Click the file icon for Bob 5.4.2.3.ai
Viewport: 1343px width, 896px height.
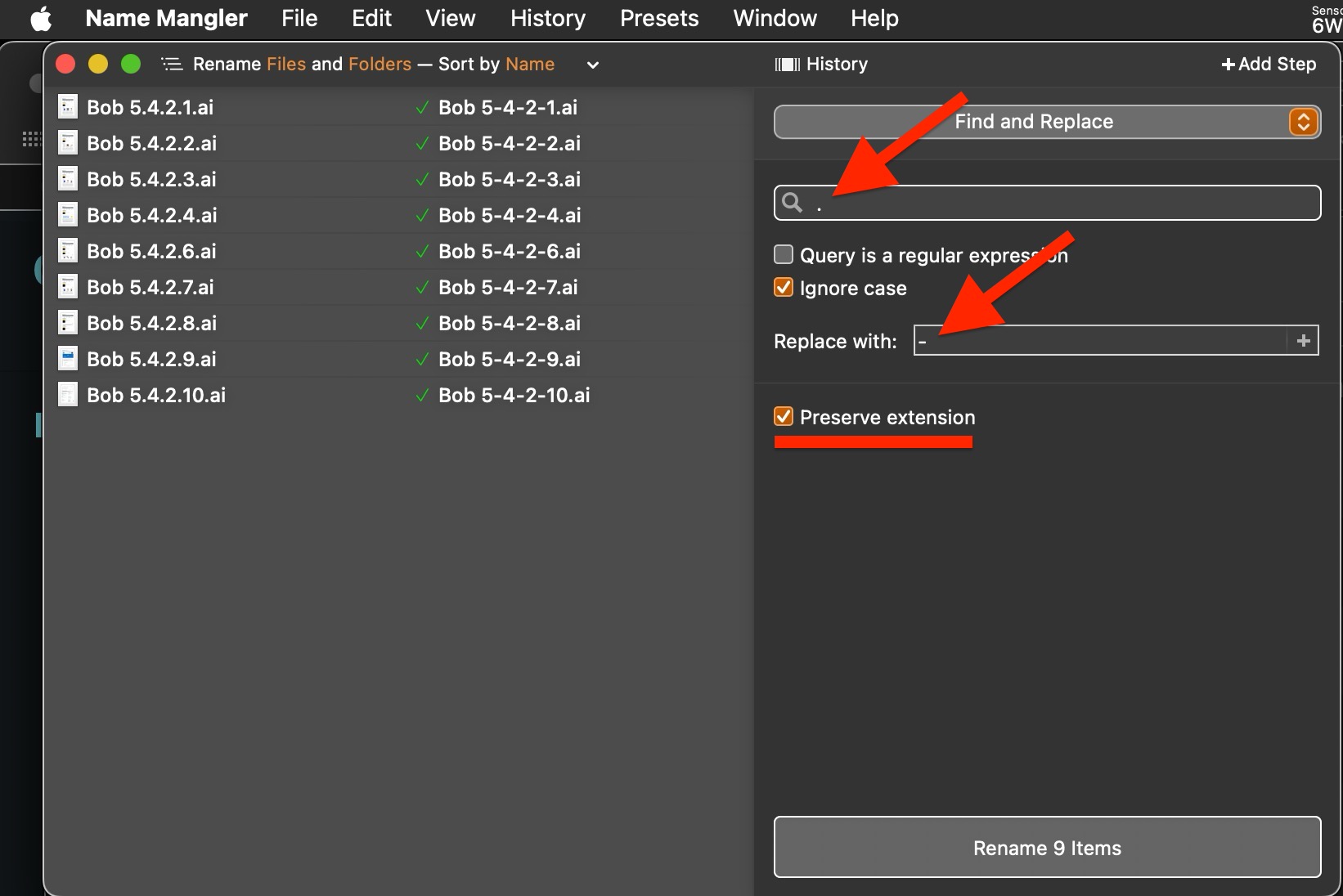(68, 179)
